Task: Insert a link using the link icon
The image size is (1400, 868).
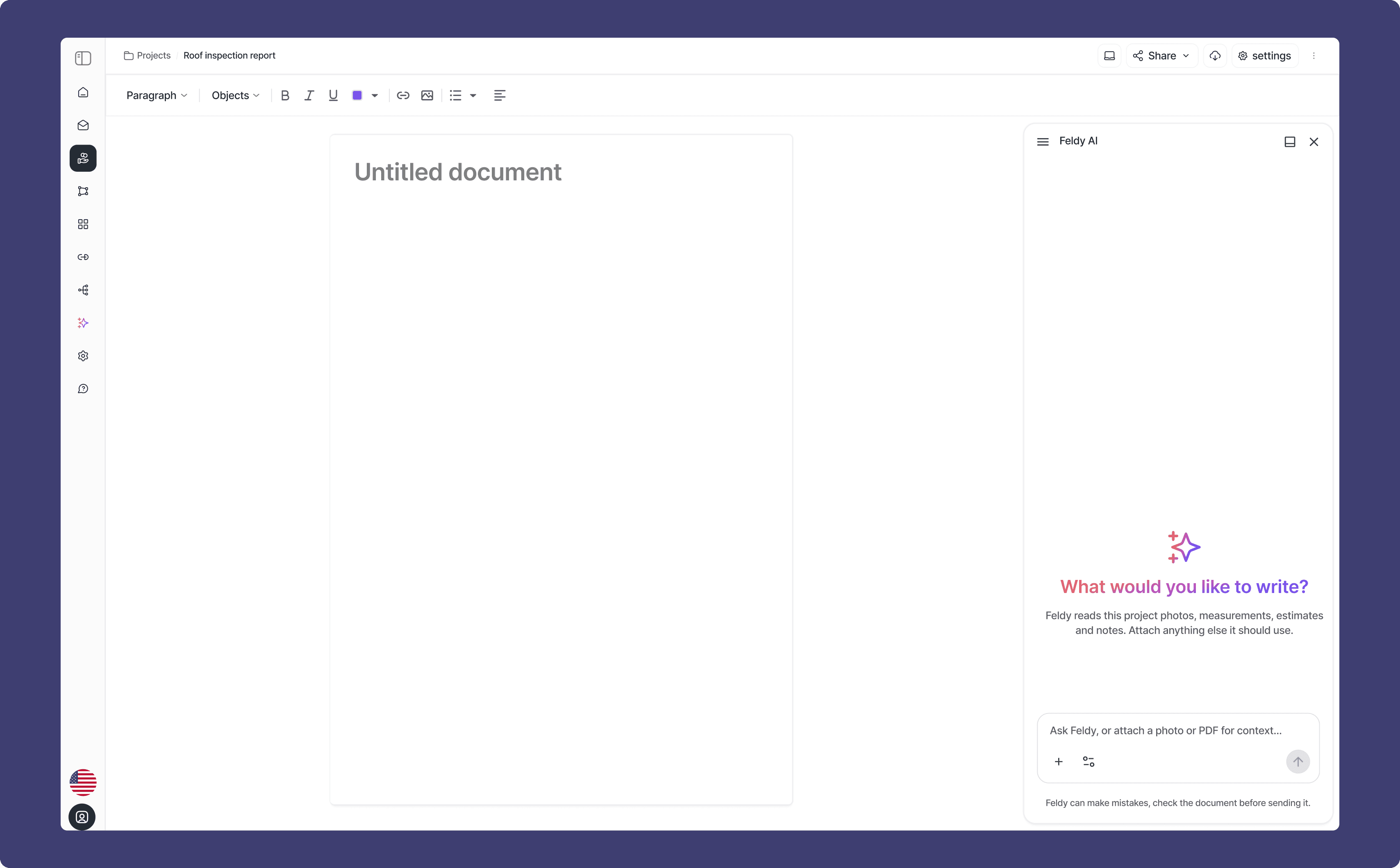Action: point(403,95)
